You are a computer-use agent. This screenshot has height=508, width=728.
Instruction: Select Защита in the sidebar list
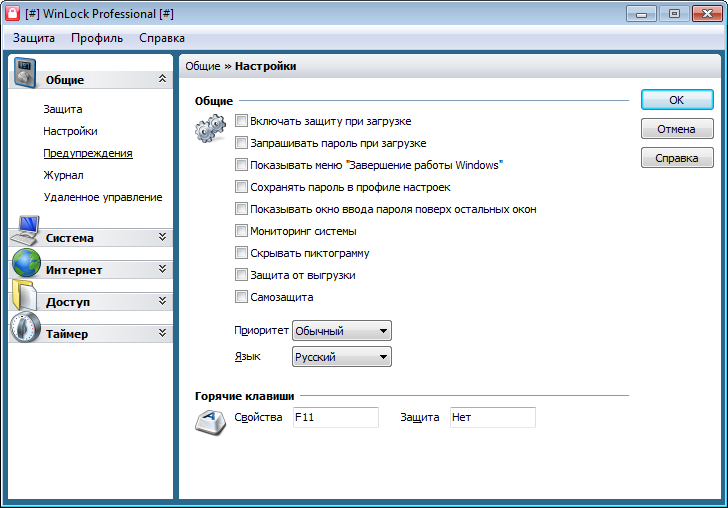point(63,109)
